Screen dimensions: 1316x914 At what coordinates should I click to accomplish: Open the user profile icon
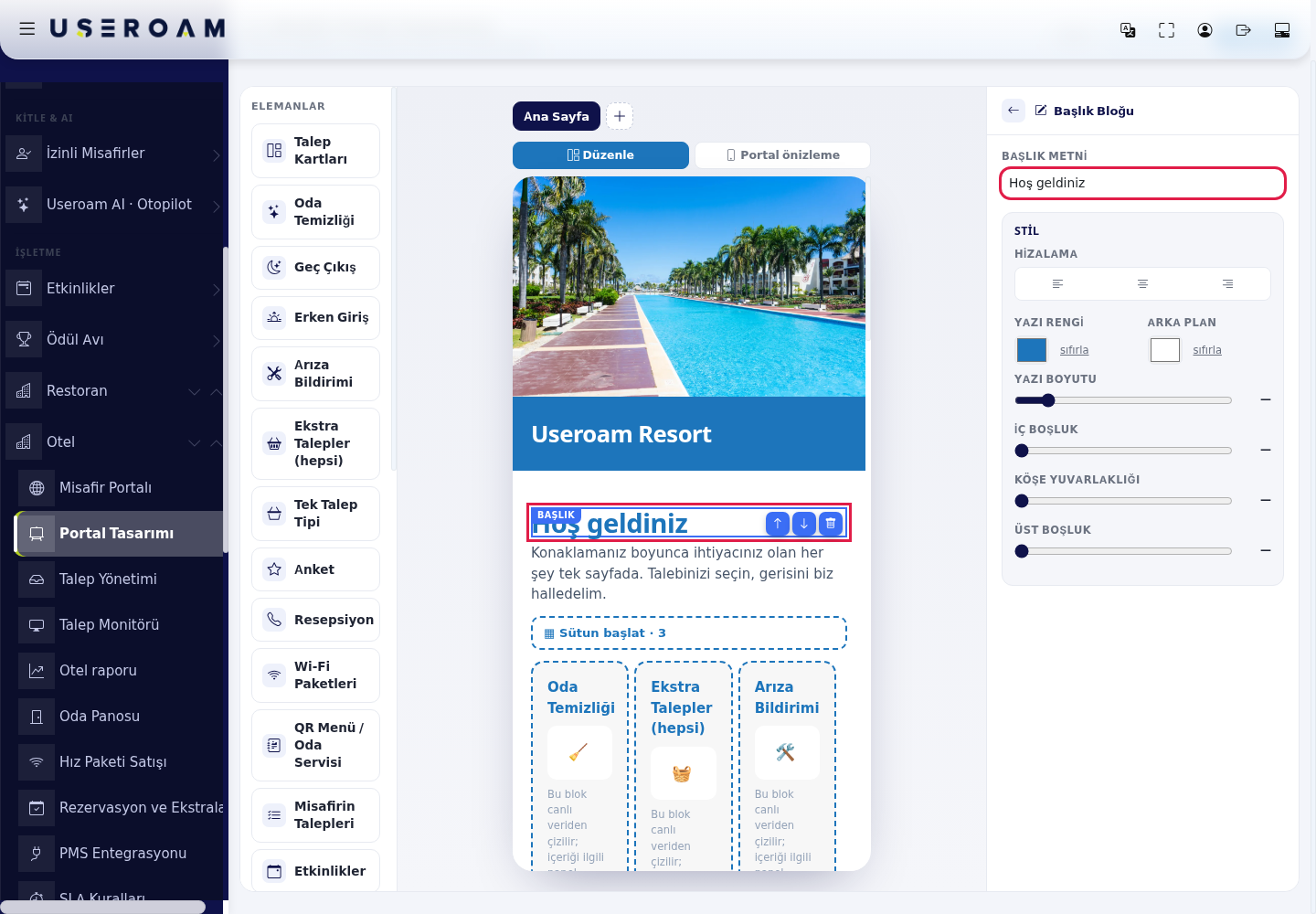click(x=1205, y=30)
